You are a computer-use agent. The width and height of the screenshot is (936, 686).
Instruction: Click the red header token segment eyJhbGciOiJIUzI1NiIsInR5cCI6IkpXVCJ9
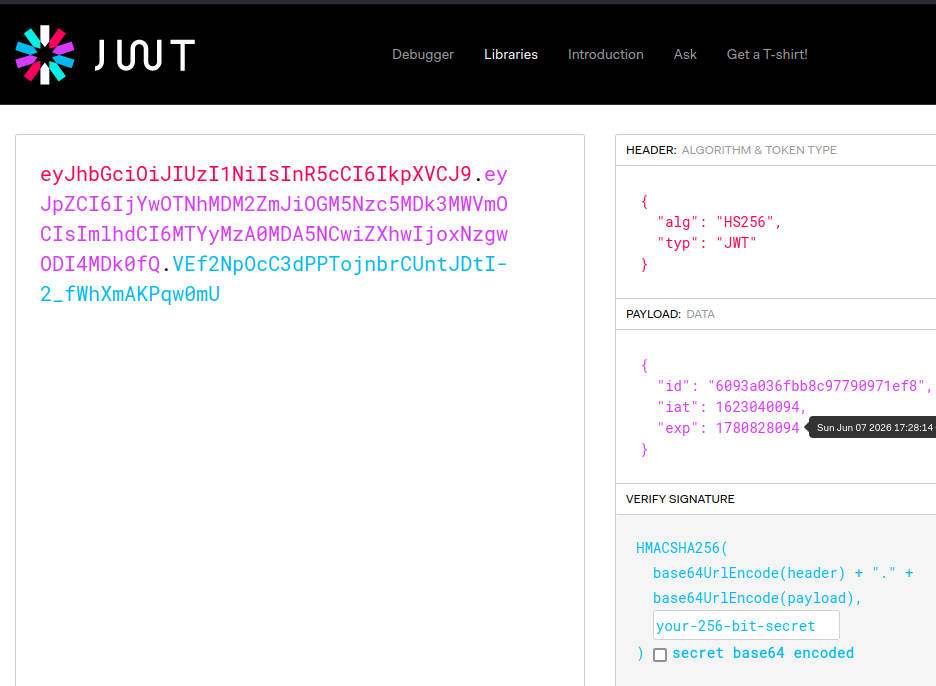click(x=255, y=174)
